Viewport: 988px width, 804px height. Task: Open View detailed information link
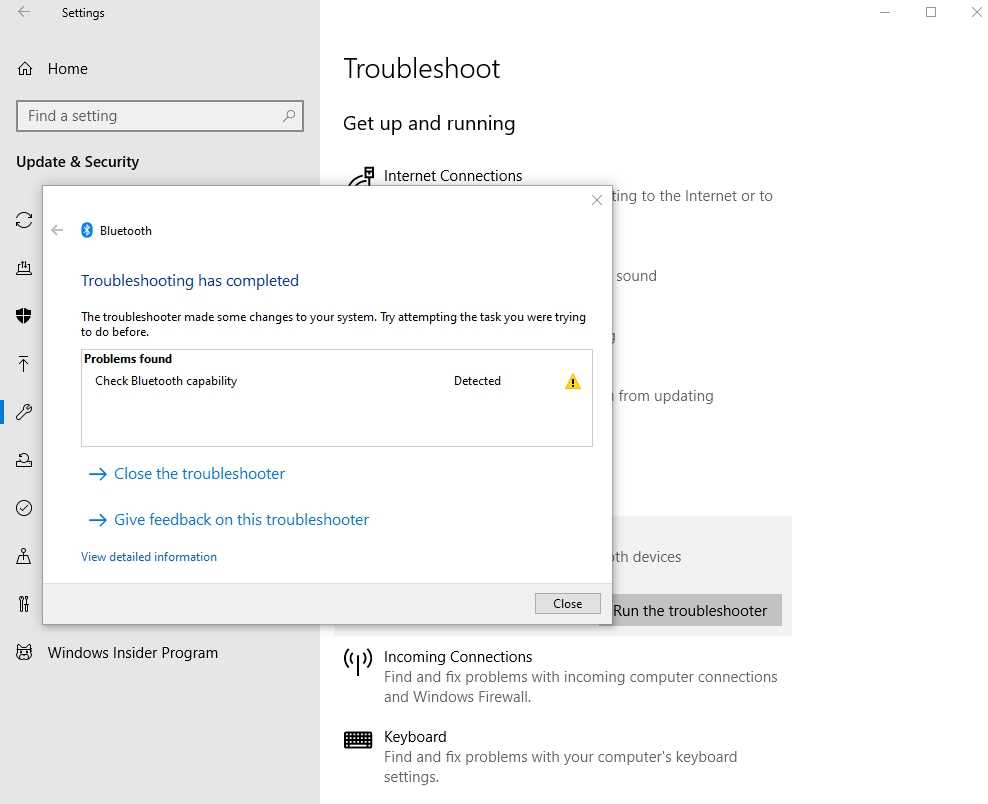coord(149,557)
